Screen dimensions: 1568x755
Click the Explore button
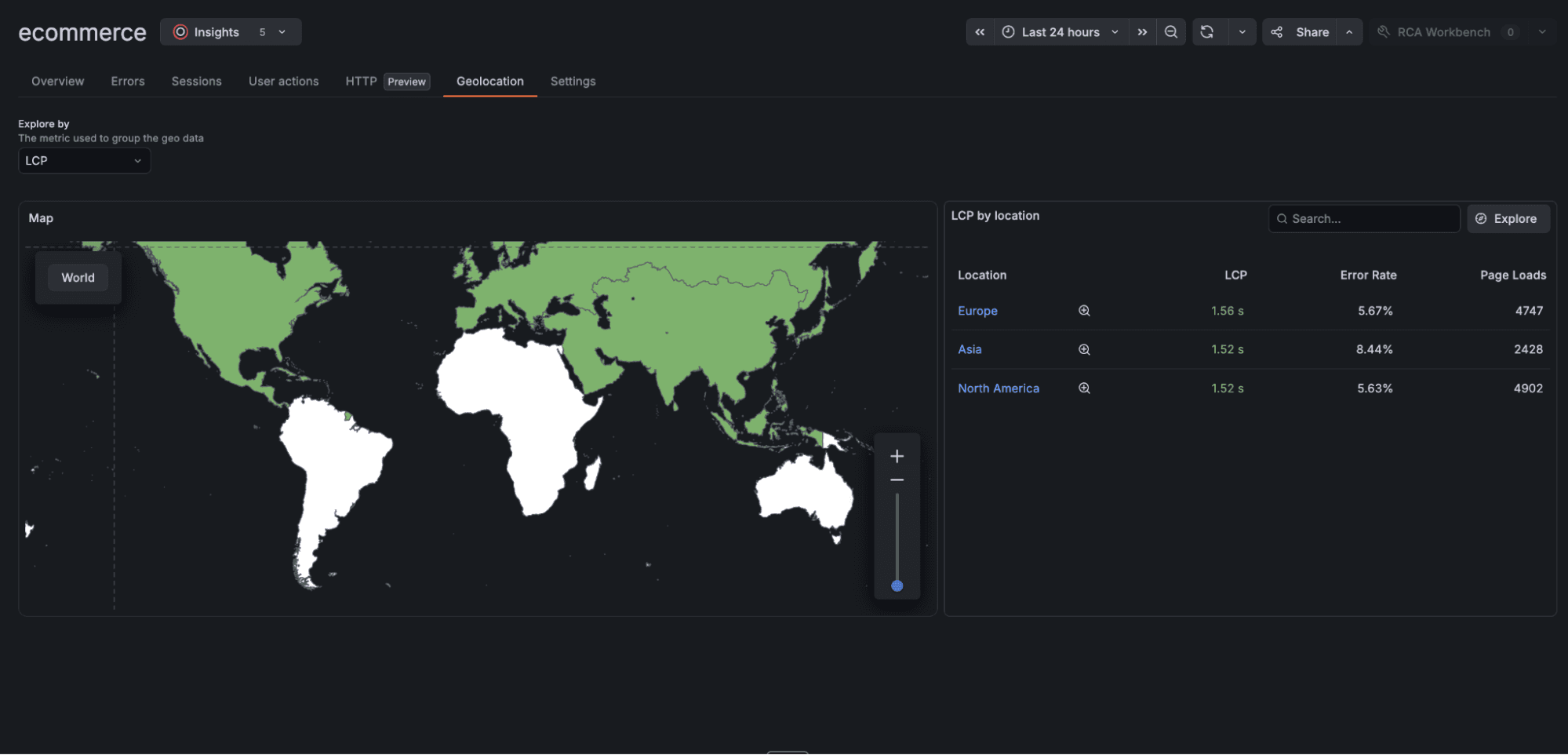(x=1508, y=219)
